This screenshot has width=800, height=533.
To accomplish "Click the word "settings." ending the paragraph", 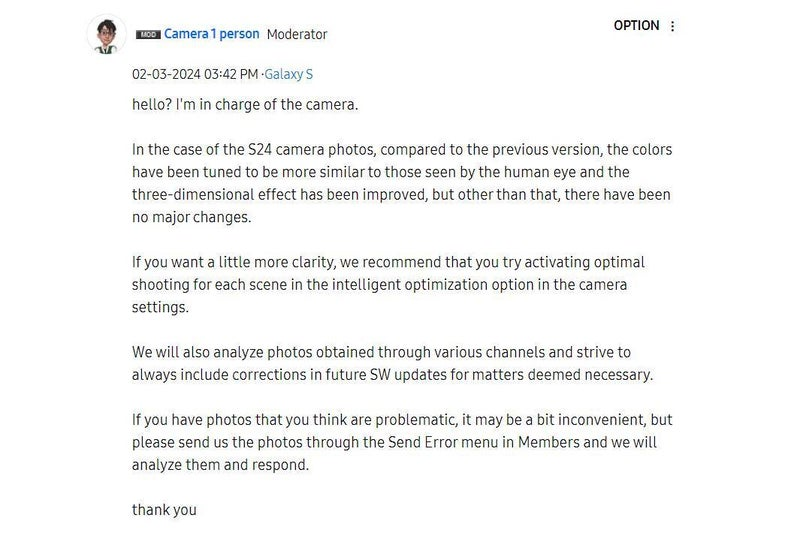I will click(160, 307).
